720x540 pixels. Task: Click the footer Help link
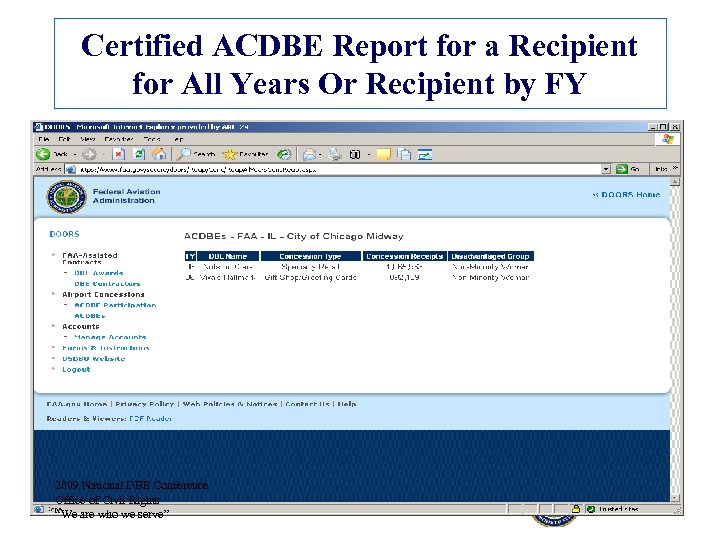click(x=347, y=404)
